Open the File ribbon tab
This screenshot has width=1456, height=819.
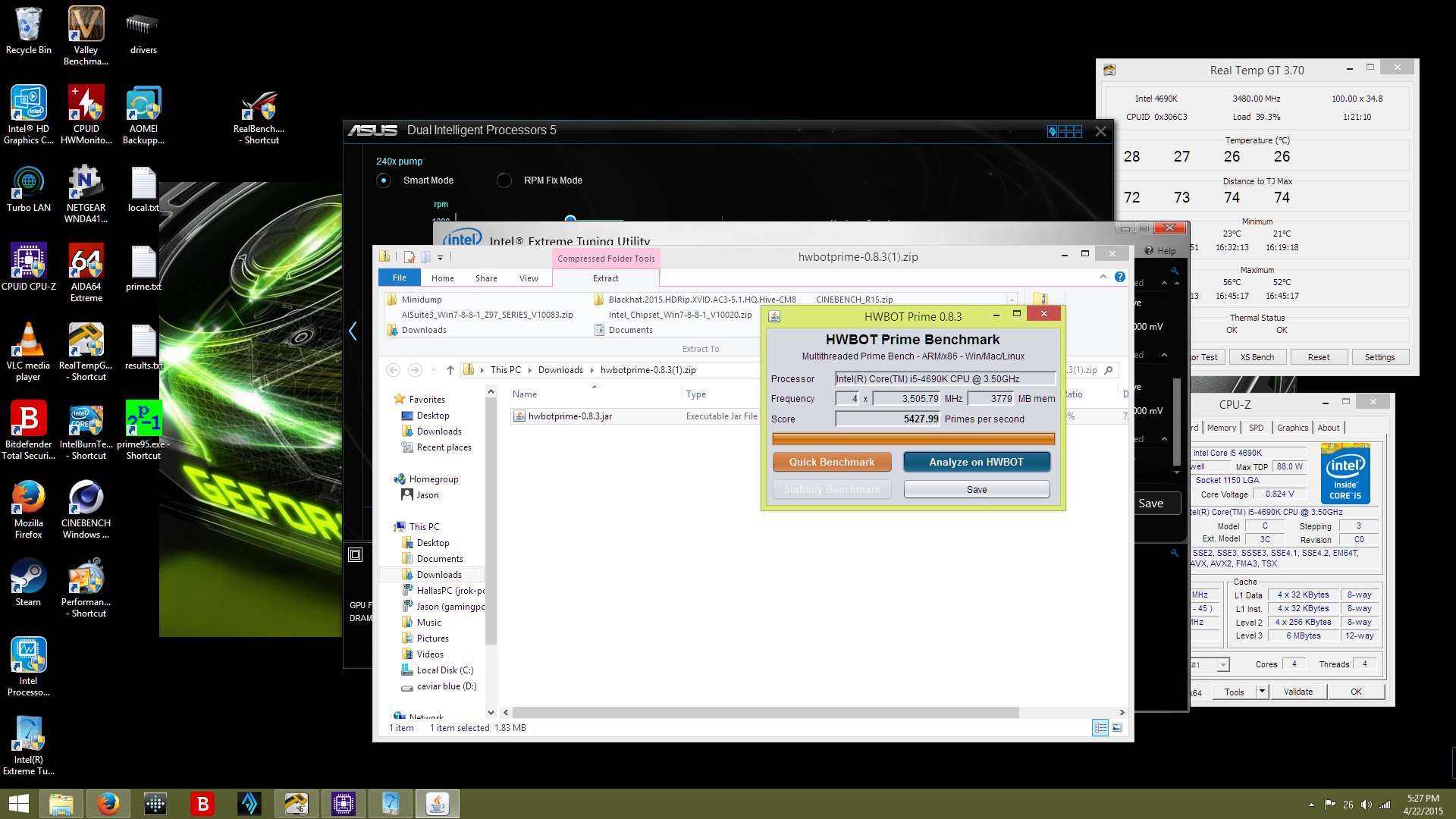[400, 278]
